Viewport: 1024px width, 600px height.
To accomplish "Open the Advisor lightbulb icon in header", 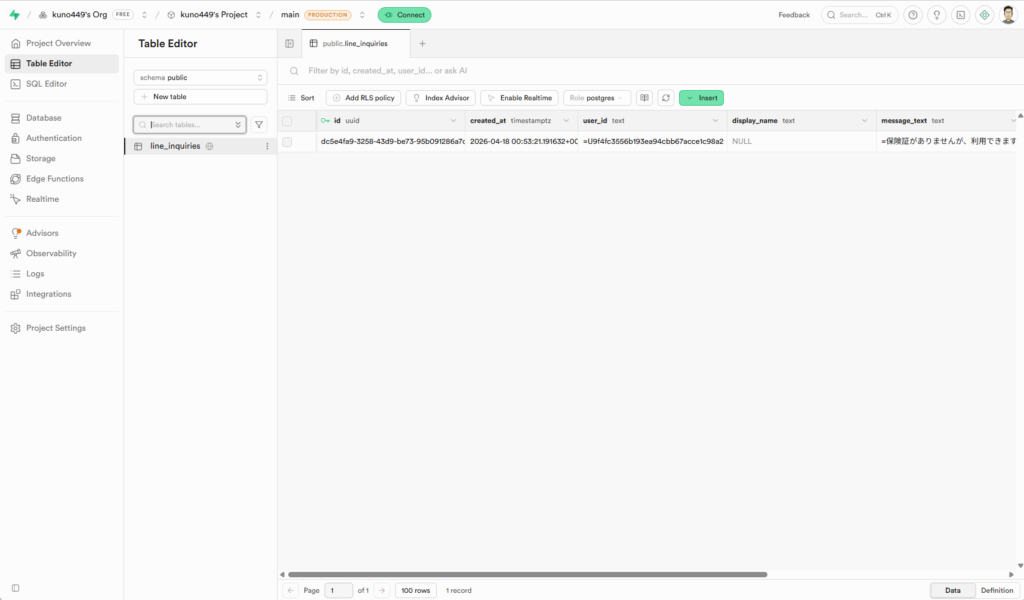I will pyautogui.click(x=936, y=15).
